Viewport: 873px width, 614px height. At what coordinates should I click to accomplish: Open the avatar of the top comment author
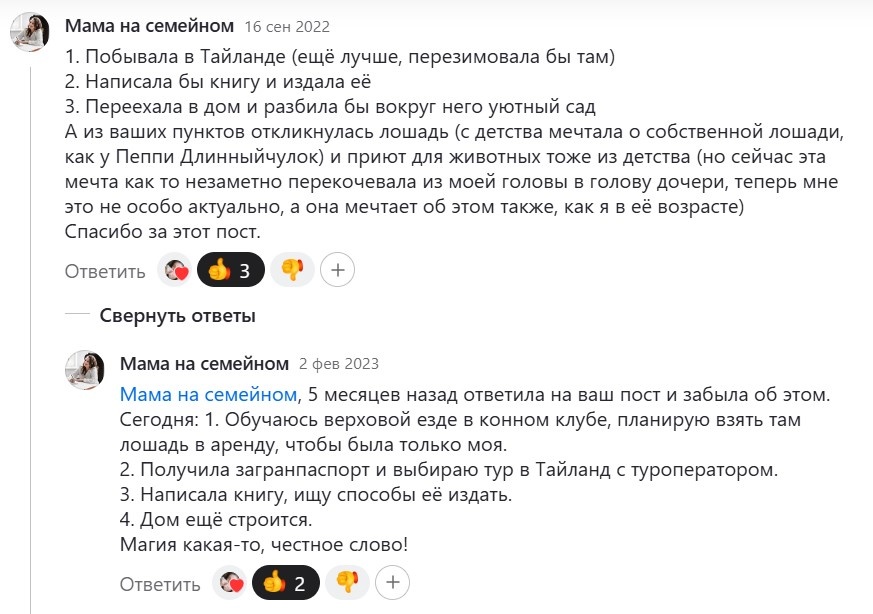coord(32,28)
